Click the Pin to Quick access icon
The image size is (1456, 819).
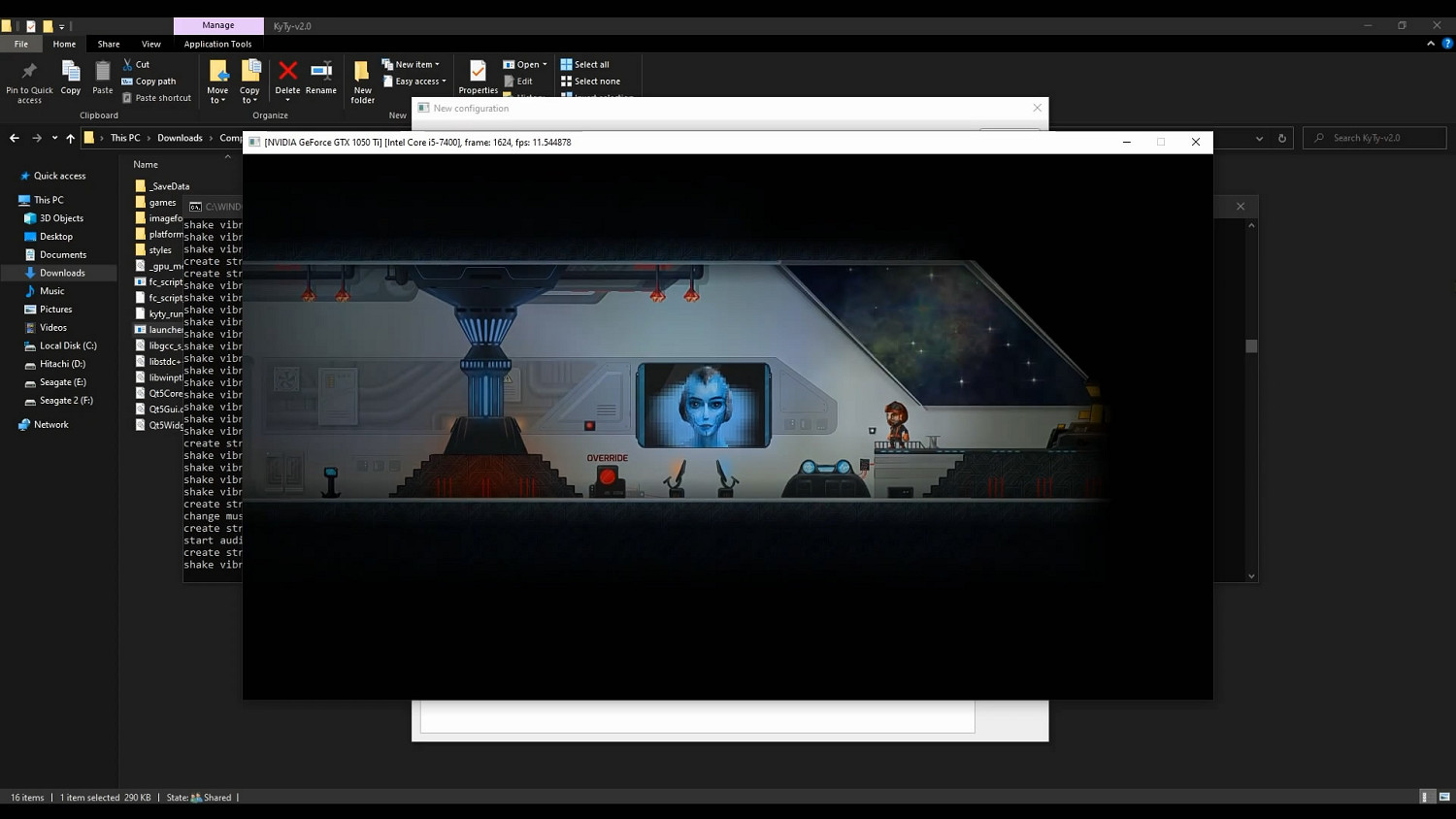[x=29, y=72]
